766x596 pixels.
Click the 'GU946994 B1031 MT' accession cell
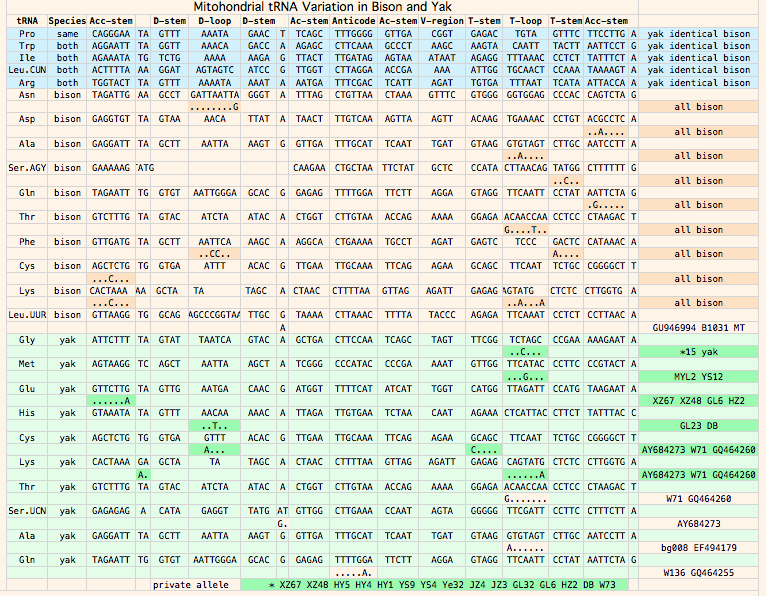point(697,327)
